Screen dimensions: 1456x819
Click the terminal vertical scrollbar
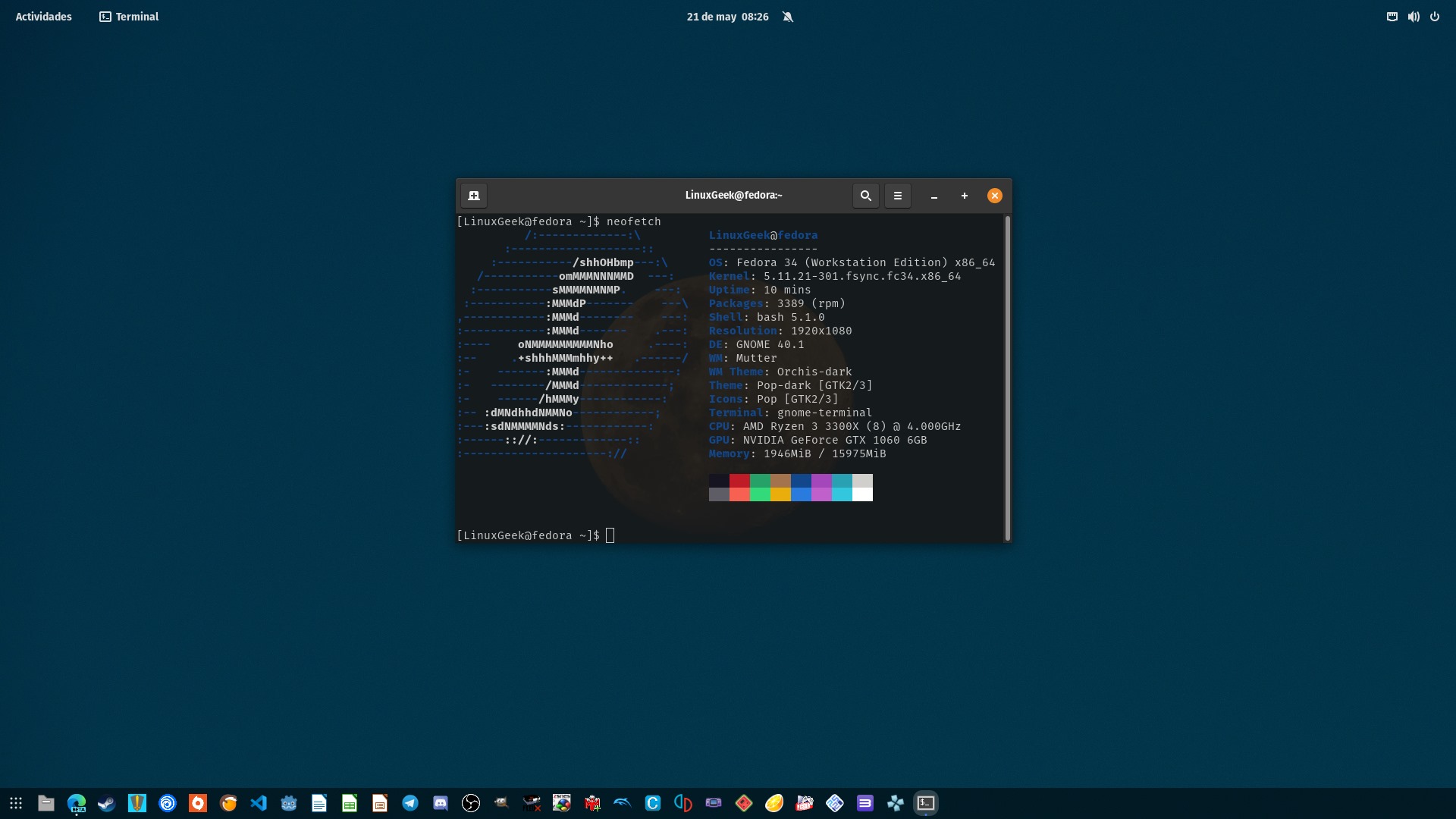pos(1007,378)
